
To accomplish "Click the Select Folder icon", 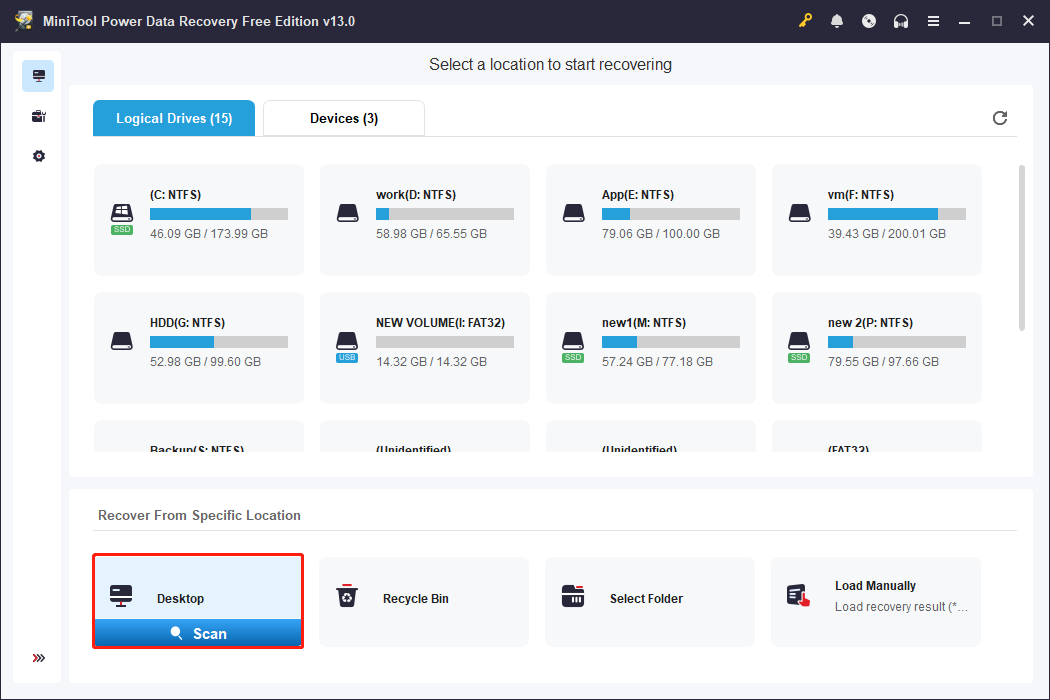I will point(573,596).
